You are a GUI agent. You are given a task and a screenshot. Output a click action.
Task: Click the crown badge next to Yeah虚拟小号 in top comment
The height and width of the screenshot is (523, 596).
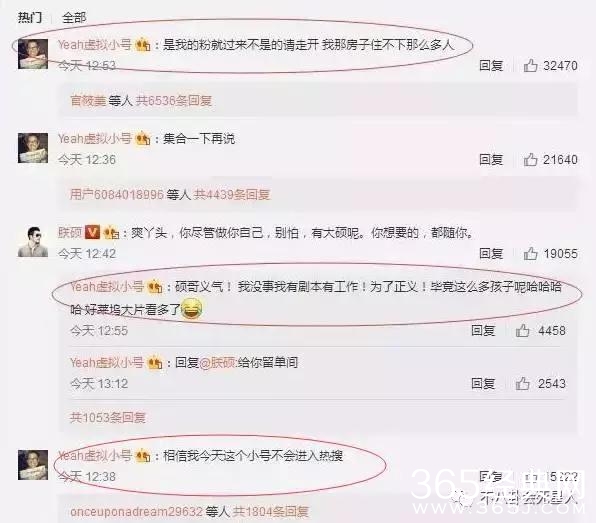click(x=143, y=45)
